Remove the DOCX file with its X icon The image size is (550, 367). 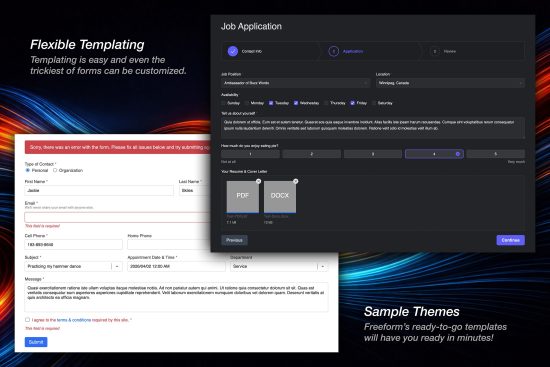point(296,181)
